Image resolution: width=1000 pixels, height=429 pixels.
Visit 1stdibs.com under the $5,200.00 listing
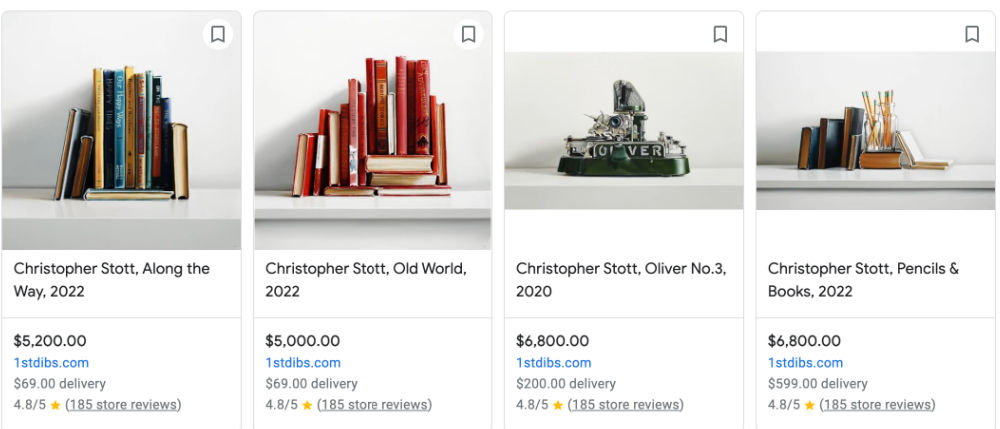51,363
